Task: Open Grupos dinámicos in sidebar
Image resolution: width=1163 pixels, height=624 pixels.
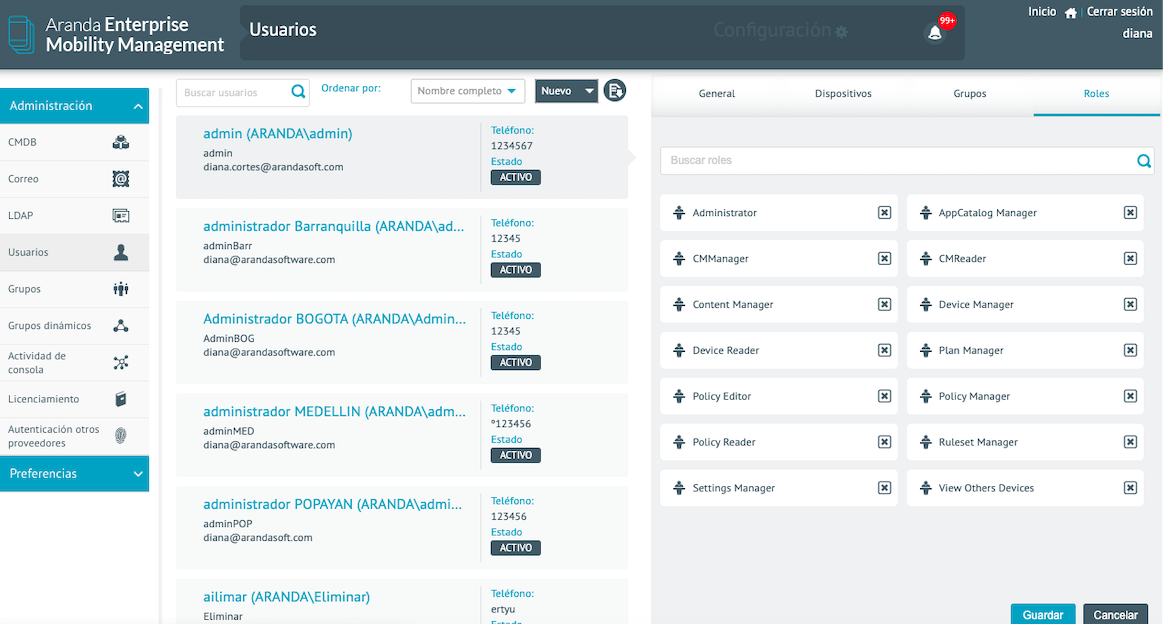Action: pyautogui.click(x=74, y=326)
